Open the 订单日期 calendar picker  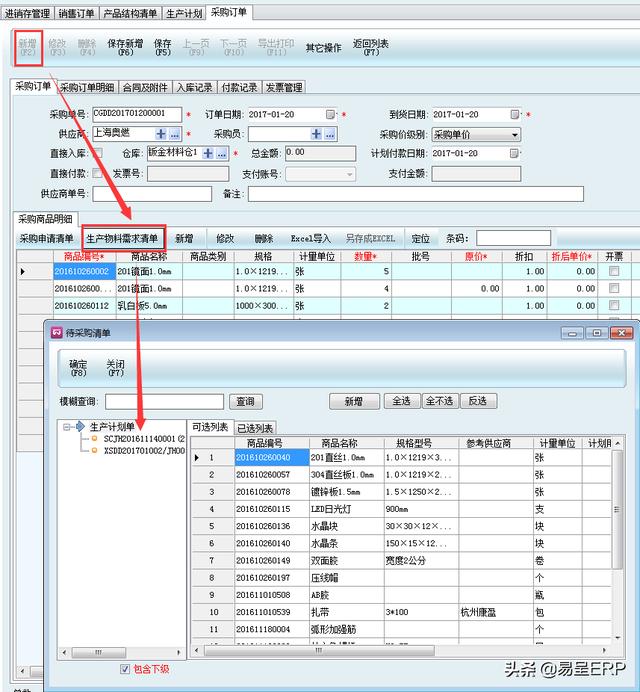pos(330,114)
